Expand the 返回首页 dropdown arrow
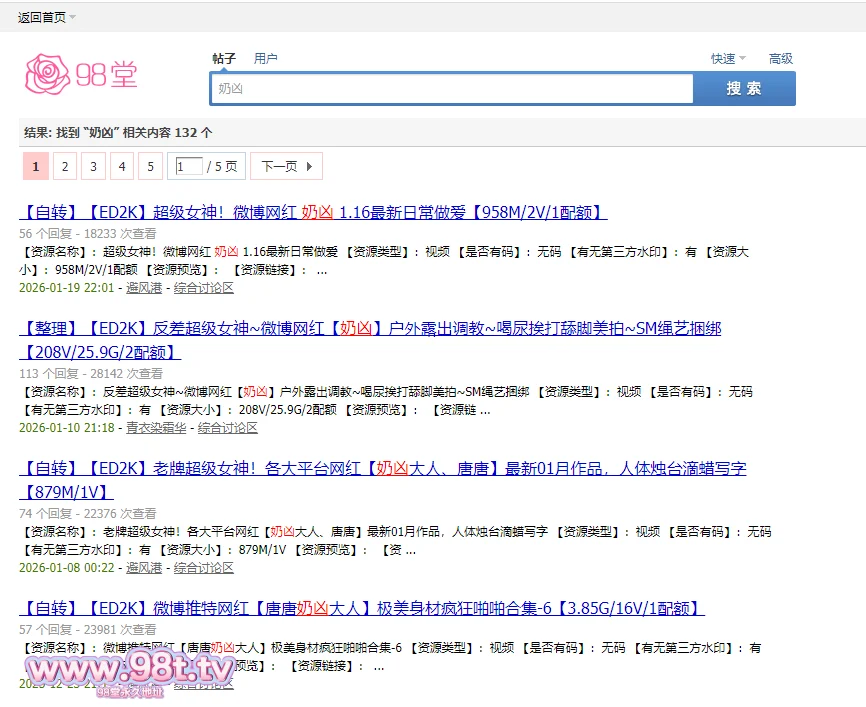Viewport: 866px width, 707px height. (73, 17)
